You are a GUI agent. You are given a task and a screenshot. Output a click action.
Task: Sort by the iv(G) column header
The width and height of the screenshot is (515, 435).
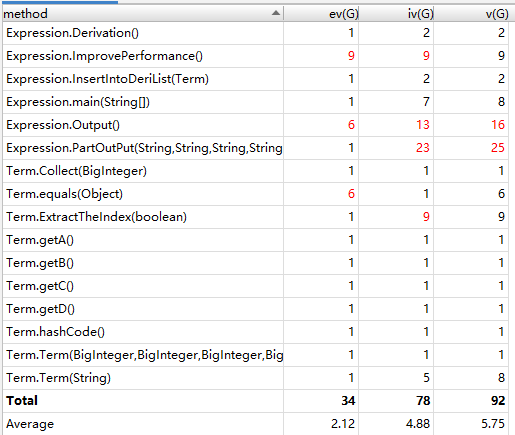[396, 14]
